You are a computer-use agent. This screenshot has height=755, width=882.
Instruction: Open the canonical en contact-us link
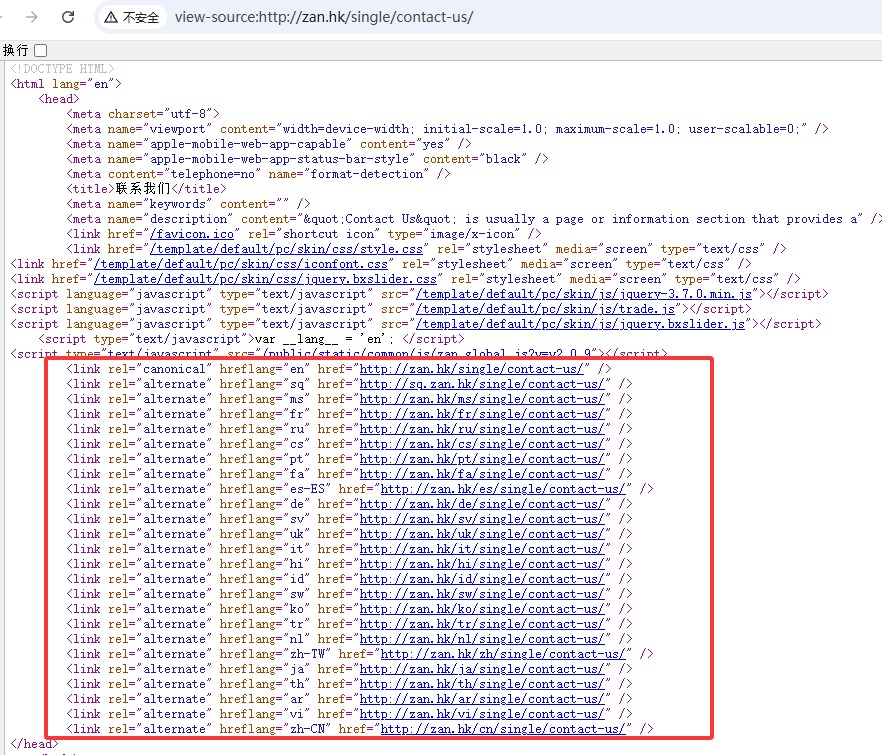(471, 369)
